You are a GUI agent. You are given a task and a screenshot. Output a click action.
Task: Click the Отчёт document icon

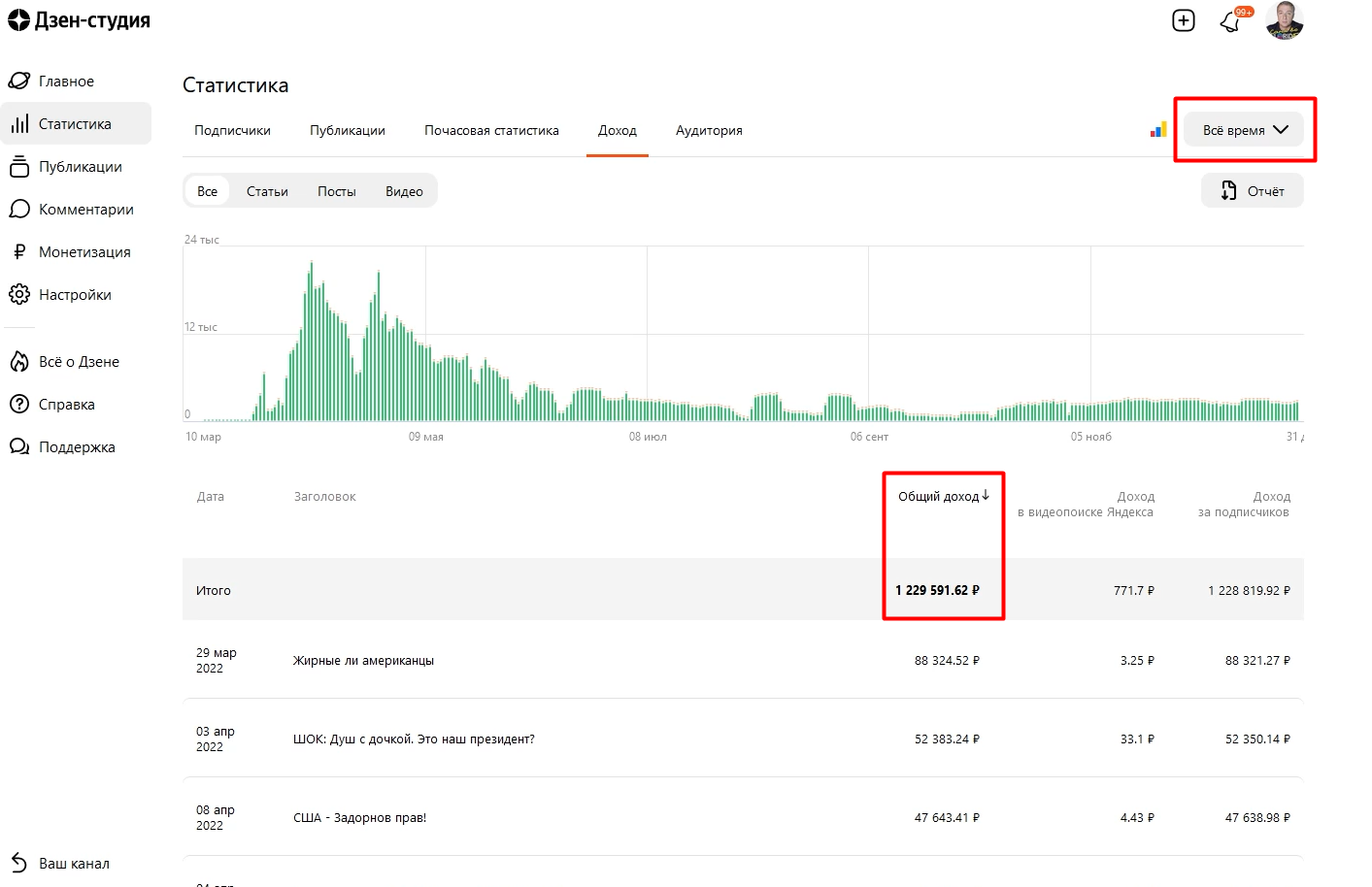[1228, 190]
